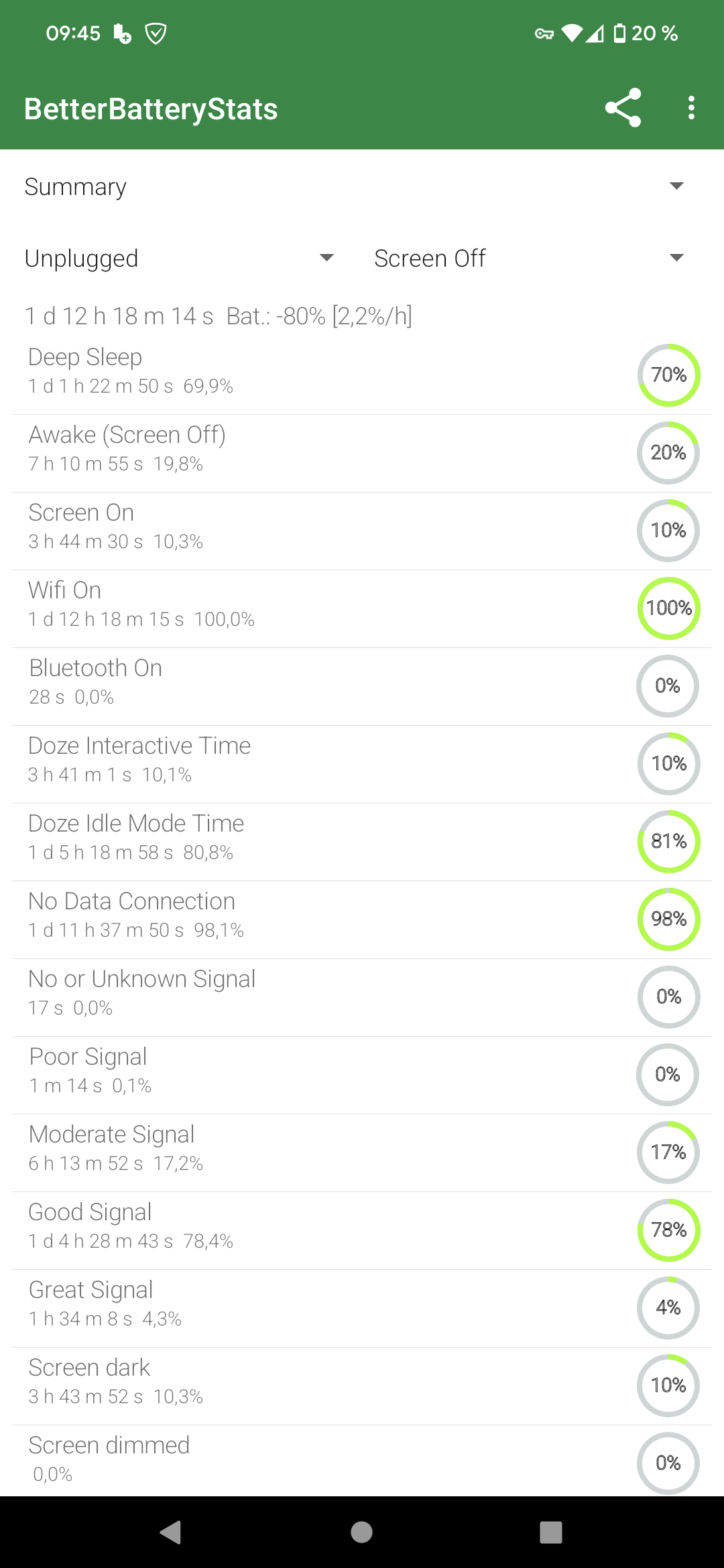Tap the 70% Deep Sleep gauge
The width and height of the screenshot is (724, 1568).
pyautogui.click(x=668, y=375)
